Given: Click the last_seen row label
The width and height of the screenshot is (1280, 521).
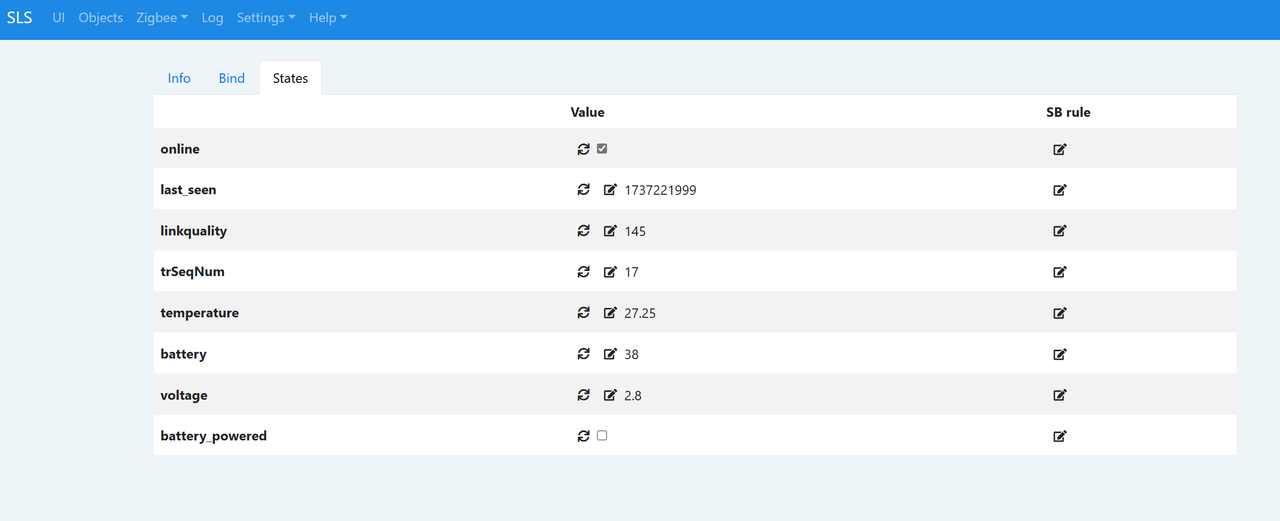Looking at the screenshot, I should (188, 190).
